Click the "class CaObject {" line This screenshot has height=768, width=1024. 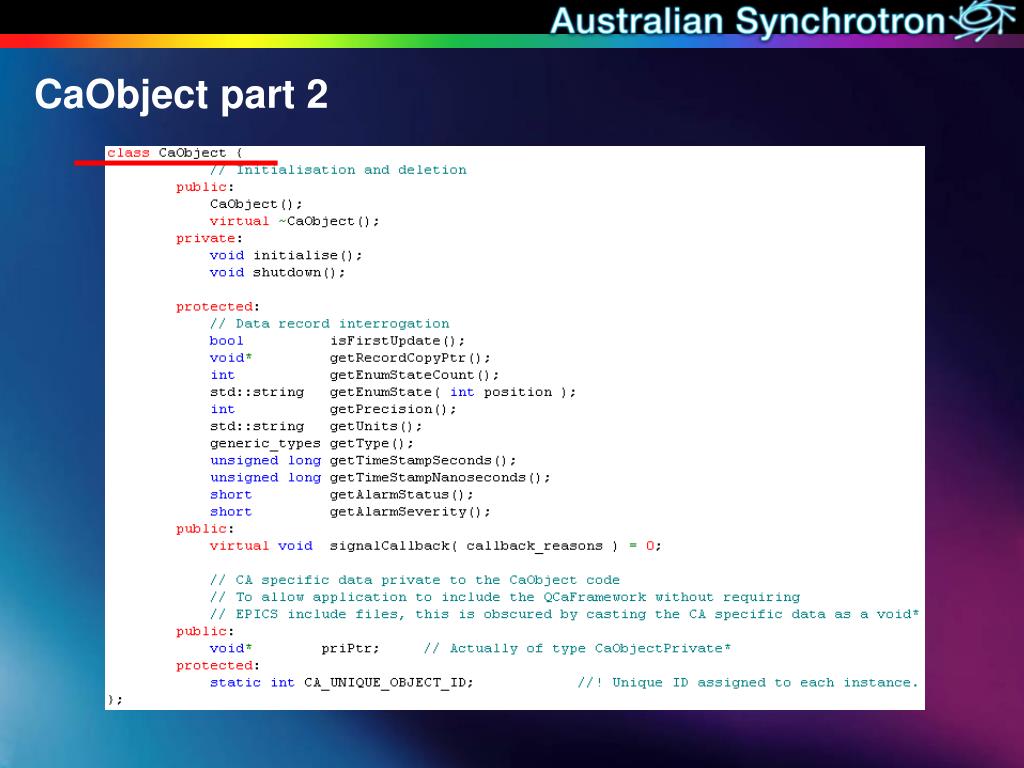pos(174,153)
